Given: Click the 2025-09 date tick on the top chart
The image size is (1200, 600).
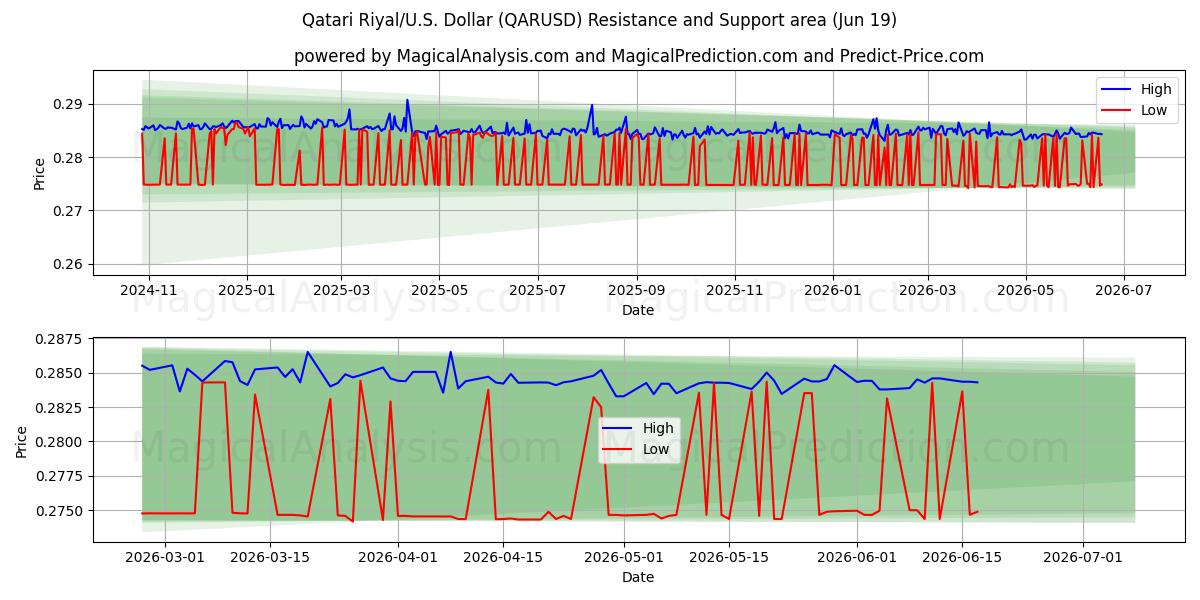Looking at the screenshot, I should pos(636,289).
